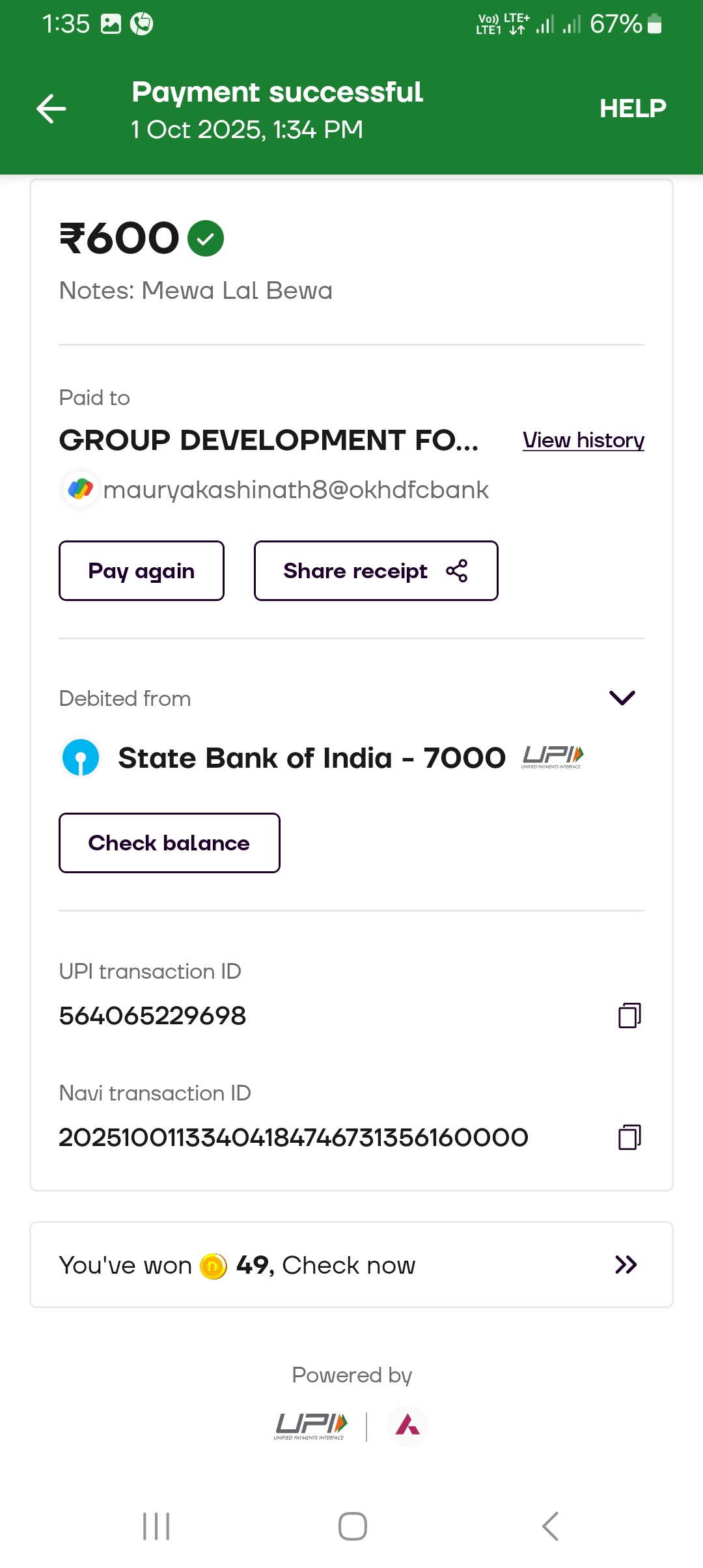Open View history link
703x1568 pixels.
point(583,440)
